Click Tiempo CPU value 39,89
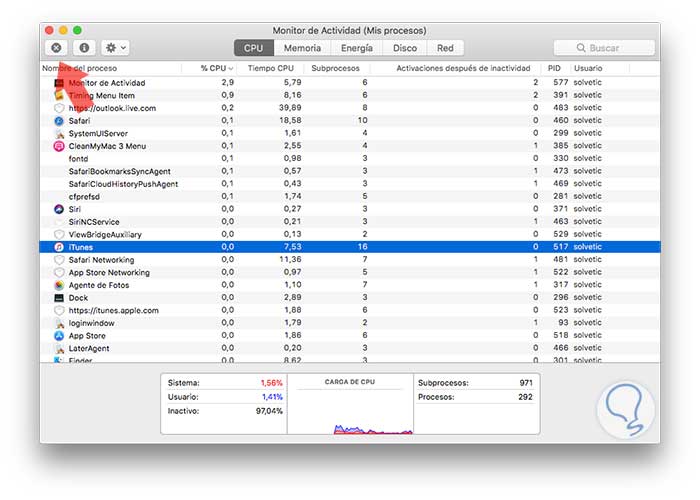700x500 pixels. (290, 108)
